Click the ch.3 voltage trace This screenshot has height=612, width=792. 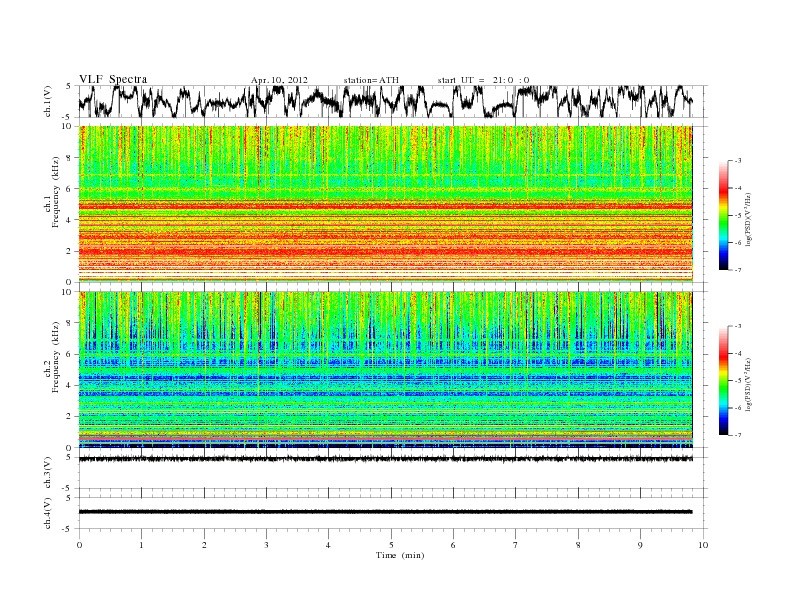pyautogui.click(x=385, y=459)
